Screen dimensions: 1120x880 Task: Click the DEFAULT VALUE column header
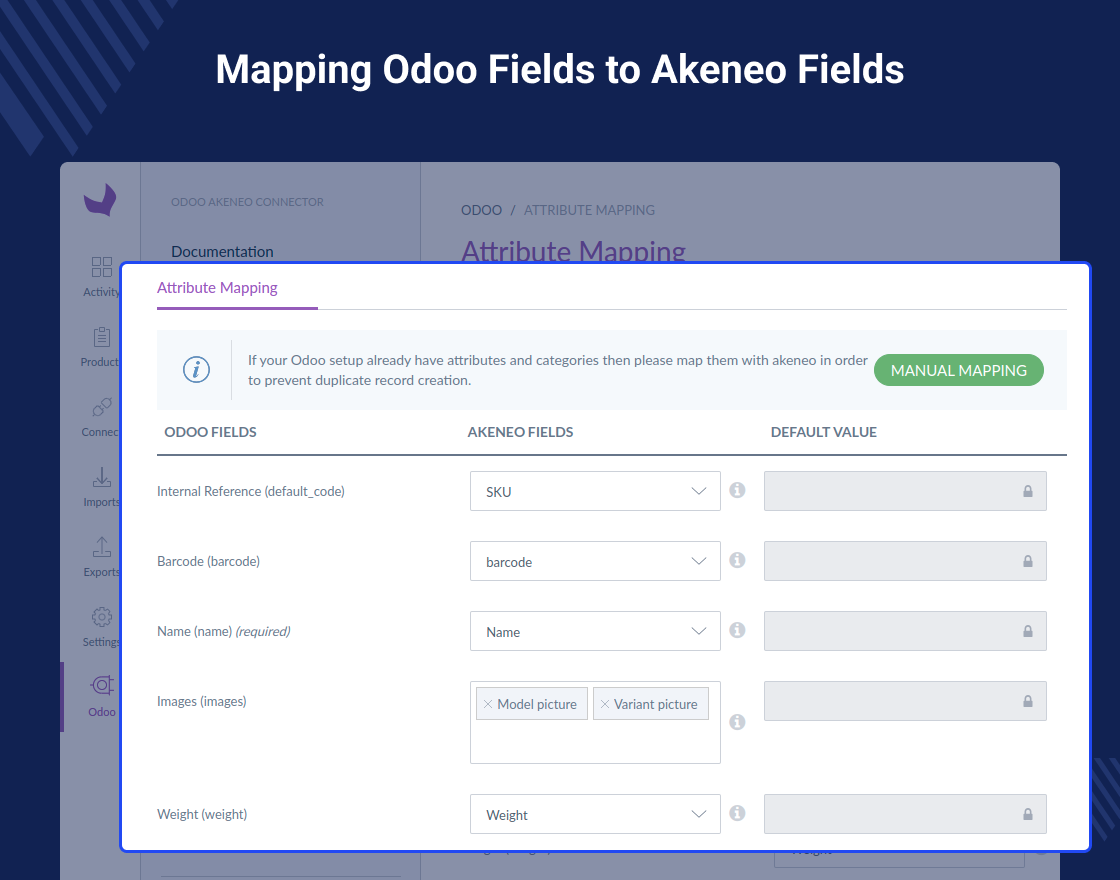tap(824, 431)
